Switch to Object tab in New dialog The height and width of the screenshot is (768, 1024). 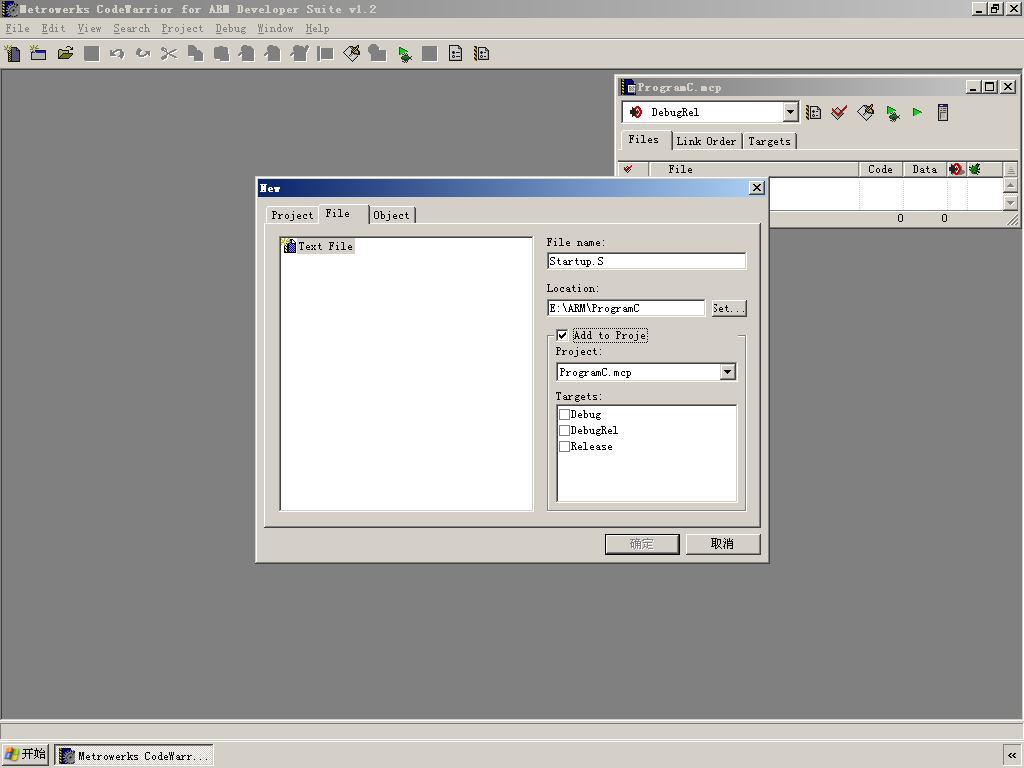click(391, 216)
